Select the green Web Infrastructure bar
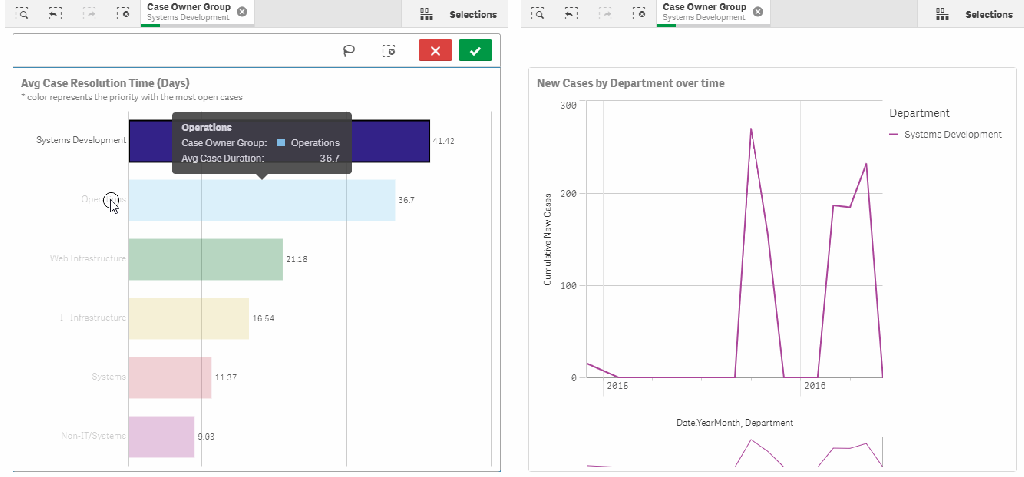Screen dimensions: 1024x477 click(x=206, y=259)
